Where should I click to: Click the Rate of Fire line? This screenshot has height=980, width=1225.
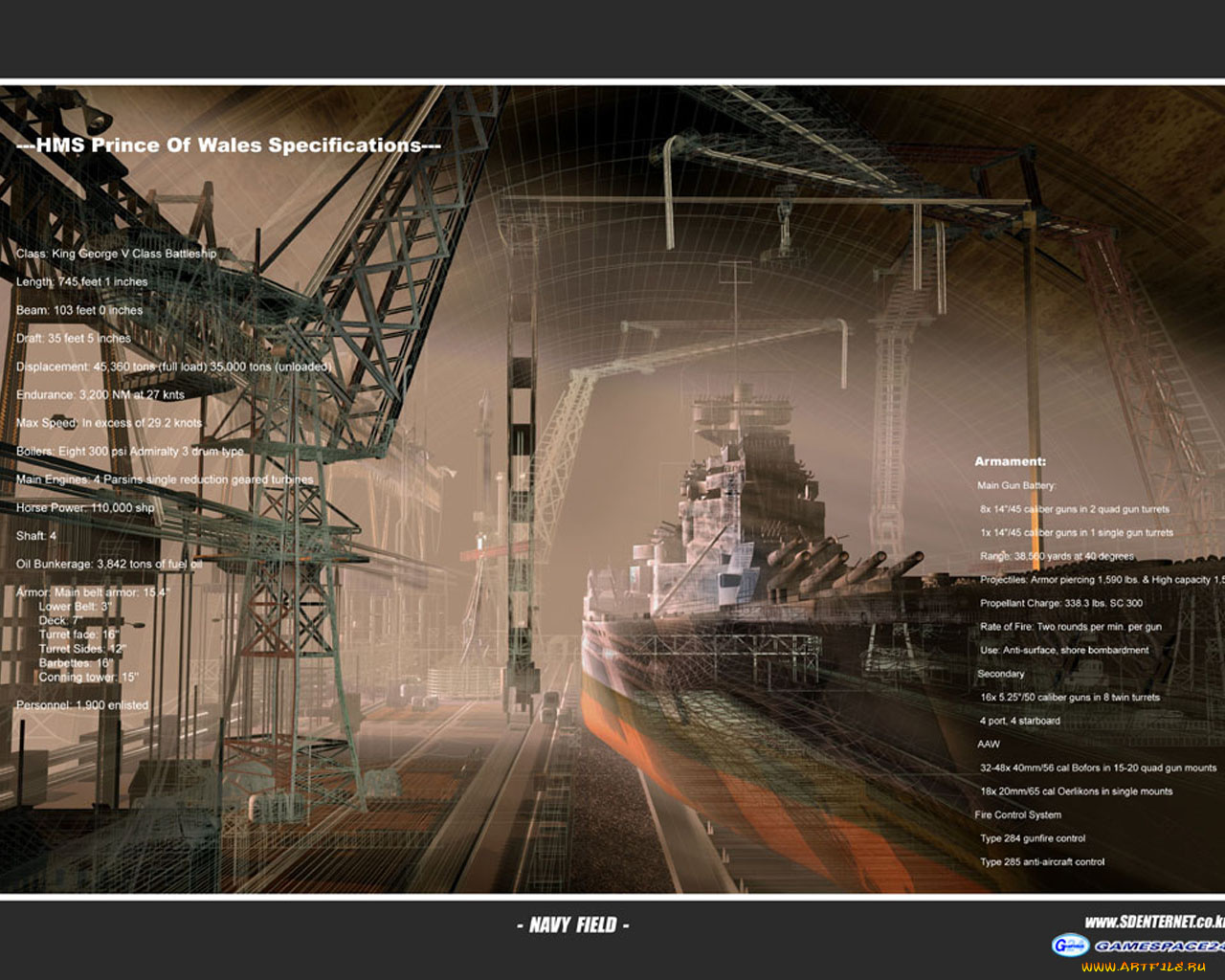click(1070, 627)
